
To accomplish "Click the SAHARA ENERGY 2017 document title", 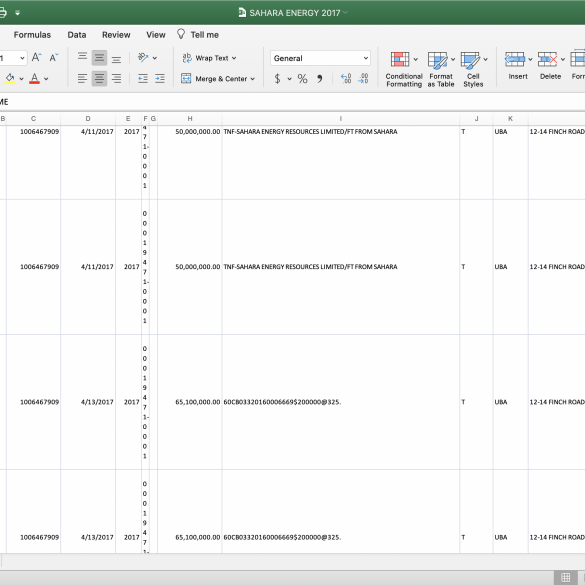I will tap(294, 13).
